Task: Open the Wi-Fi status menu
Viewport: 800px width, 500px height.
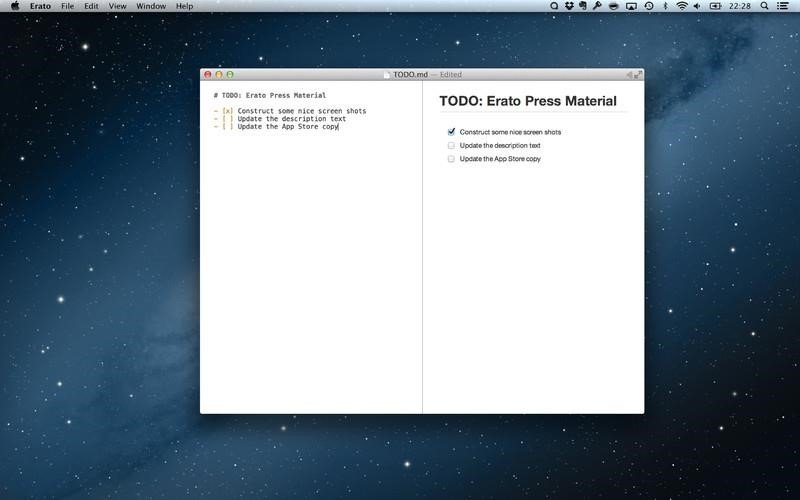Action: [x=682, y=6]
